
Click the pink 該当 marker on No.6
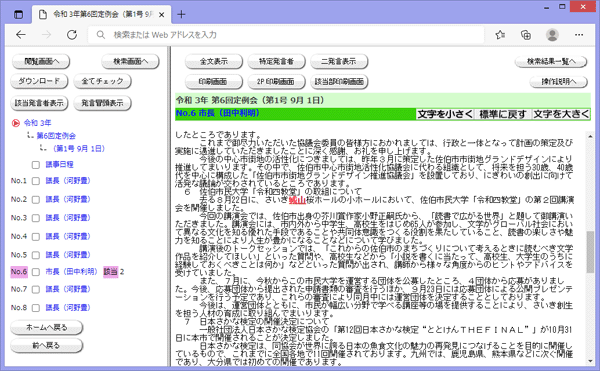point(111,272)
